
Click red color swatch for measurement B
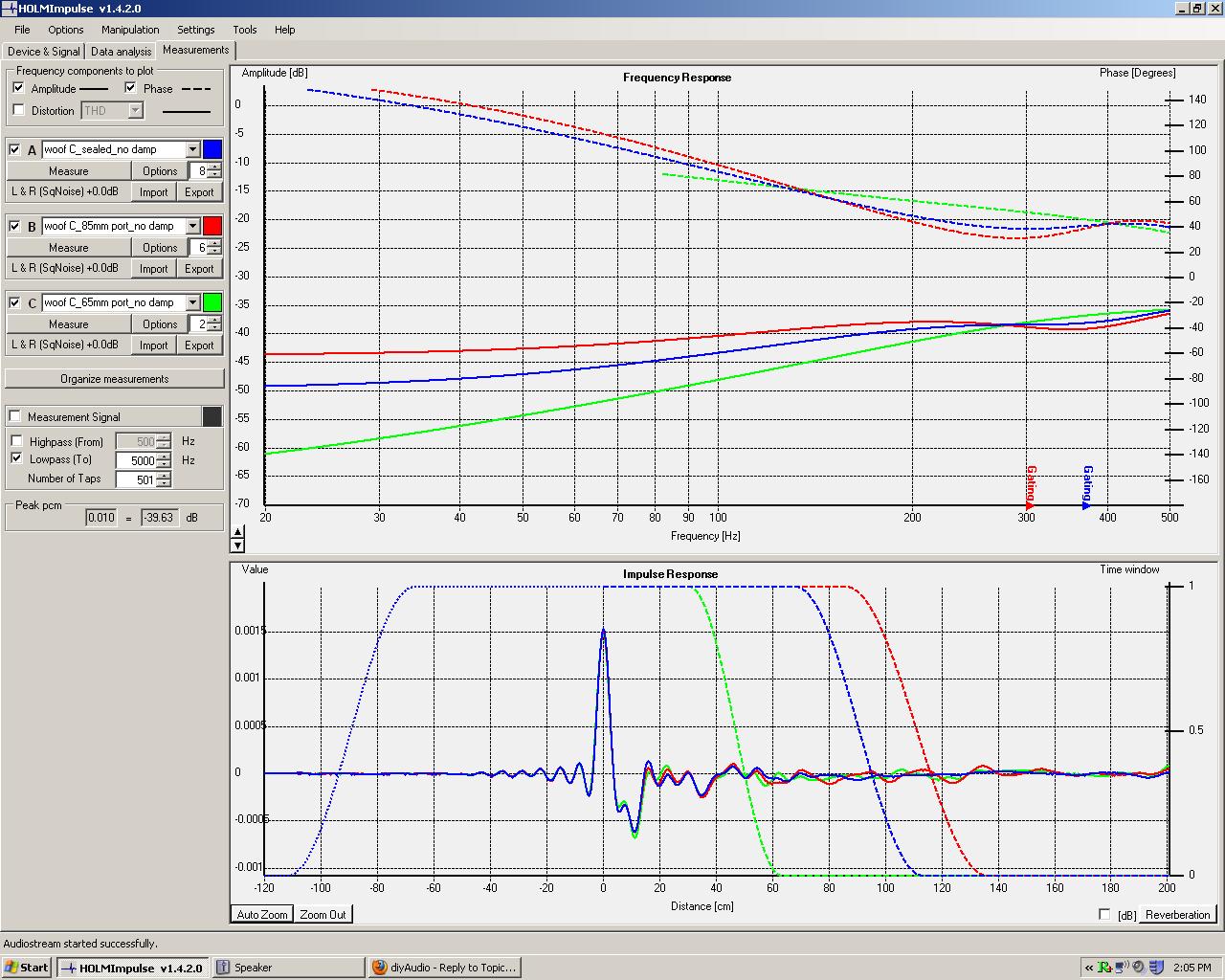pos(212,226)
